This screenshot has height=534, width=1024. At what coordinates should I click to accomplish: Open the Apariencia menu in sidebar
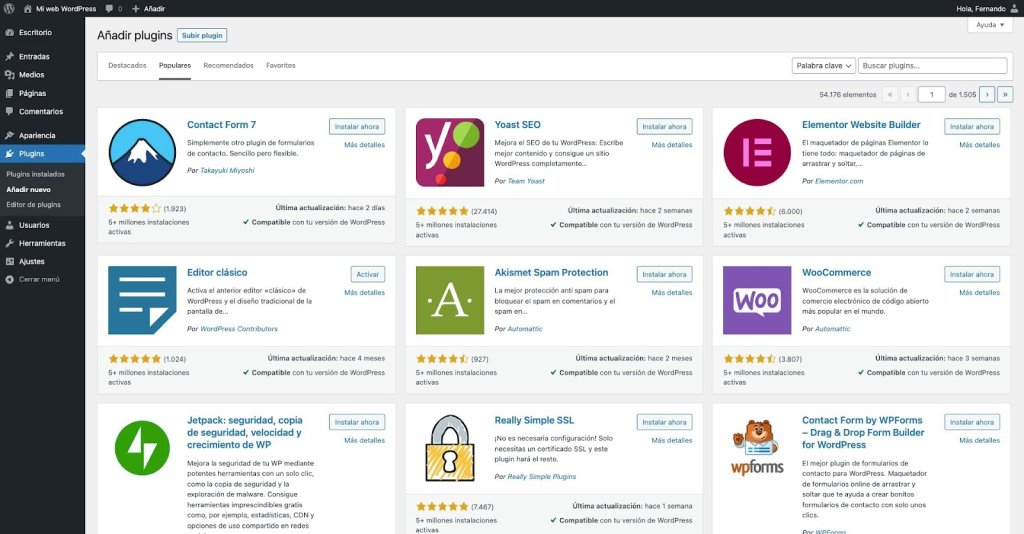pos(37,135)
